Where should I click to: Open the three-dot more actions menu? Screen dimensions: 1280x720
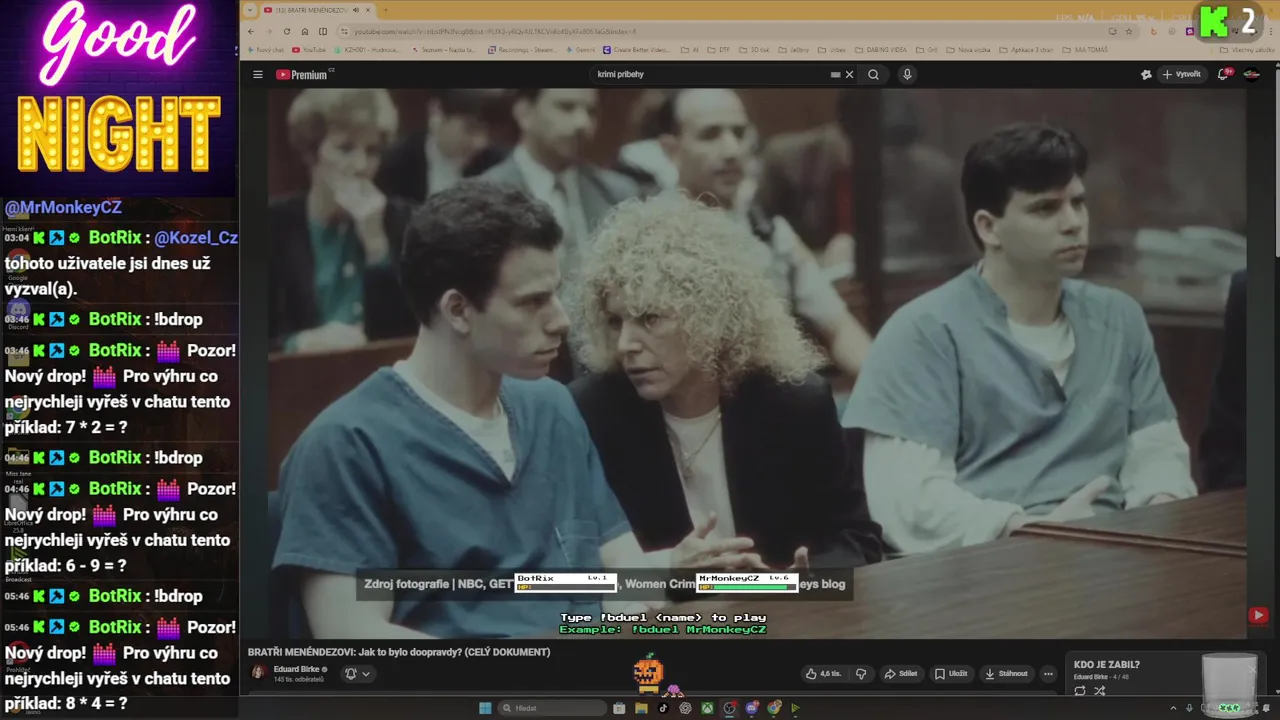click(1048, 674)
